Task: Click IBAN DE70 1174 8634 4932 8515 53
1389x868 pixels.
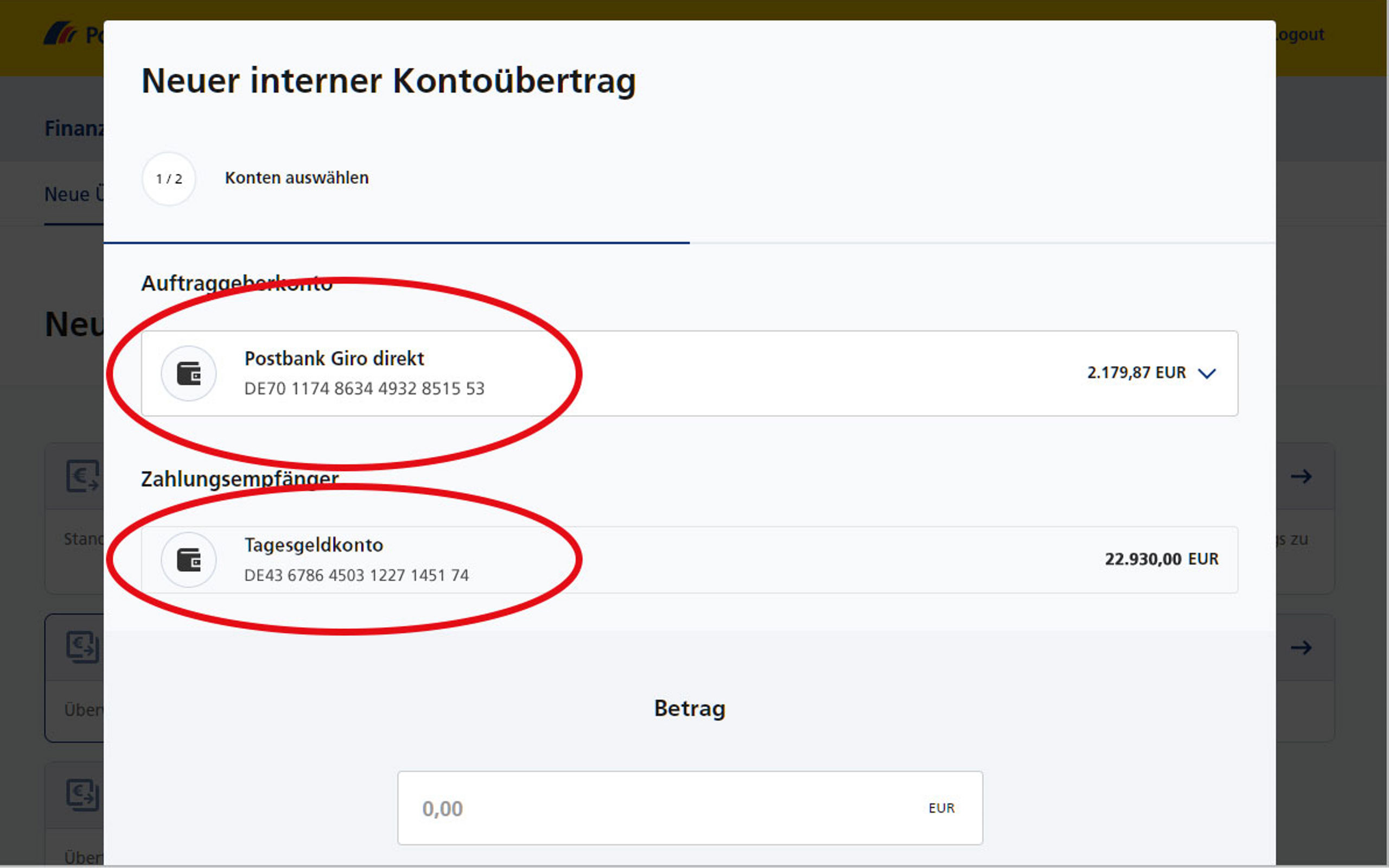Action: coord(364,388)
